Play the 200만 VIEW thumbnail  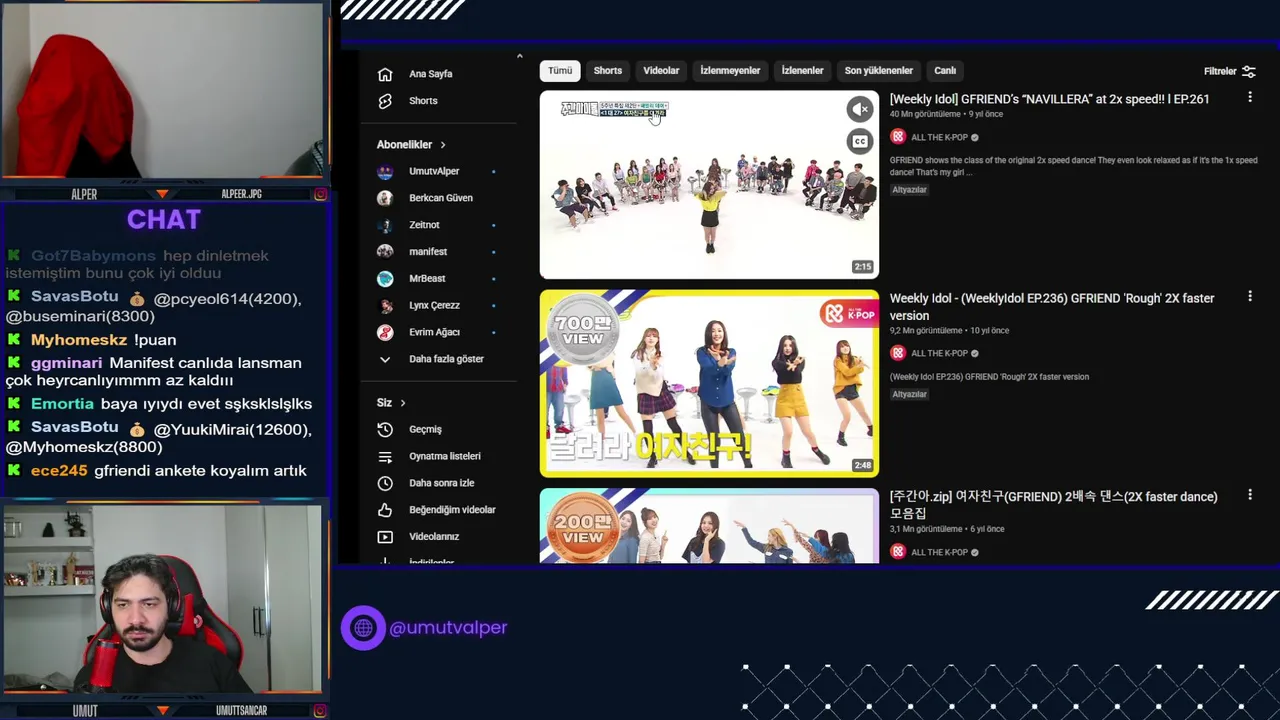click(709, 526)
